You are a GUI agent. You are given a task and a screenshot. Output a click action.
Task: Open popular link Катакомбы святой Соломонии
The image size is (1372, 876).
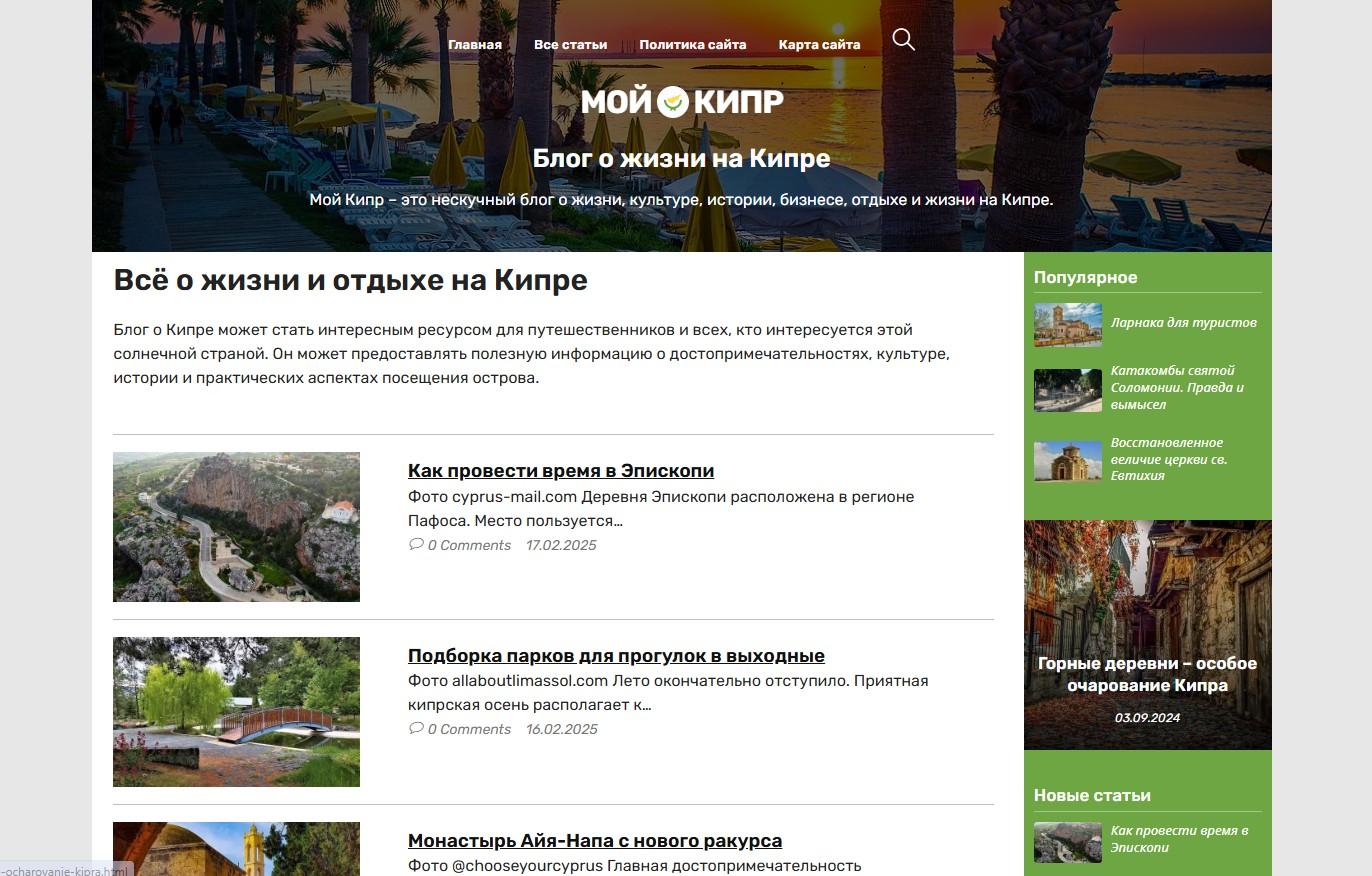(1178, 388)
